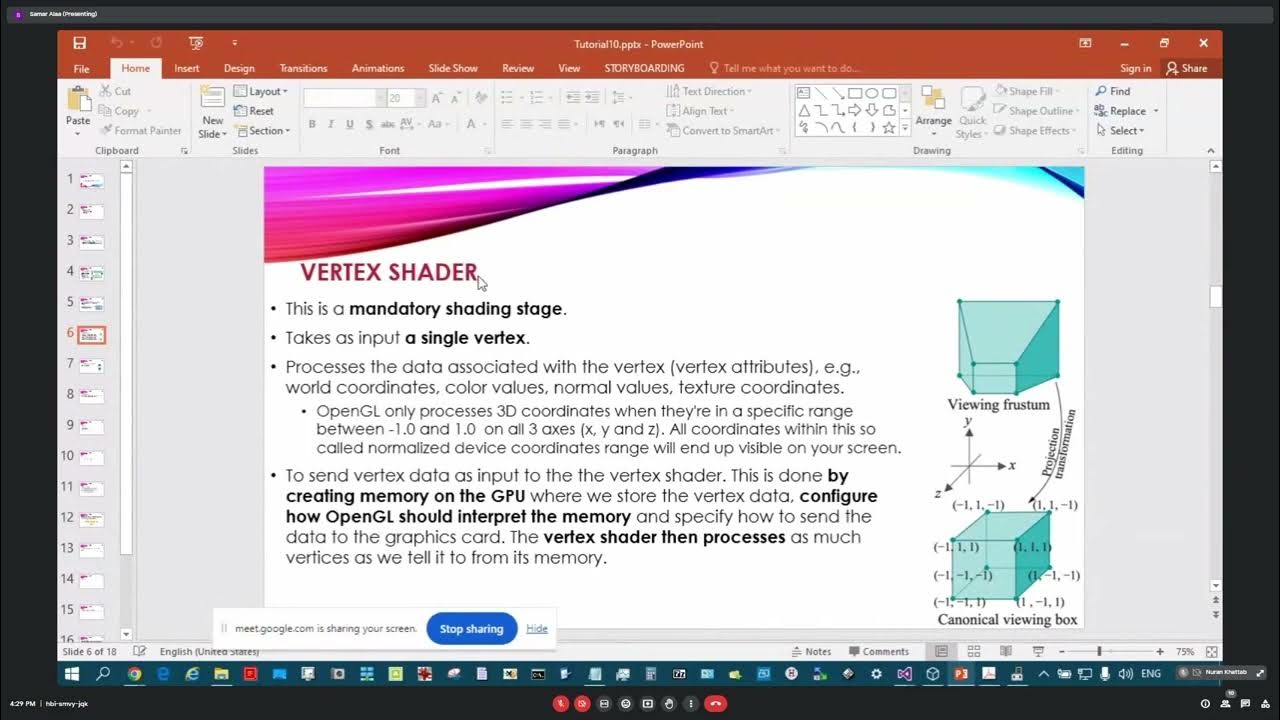Switch to the Design tab

[239, 68]
